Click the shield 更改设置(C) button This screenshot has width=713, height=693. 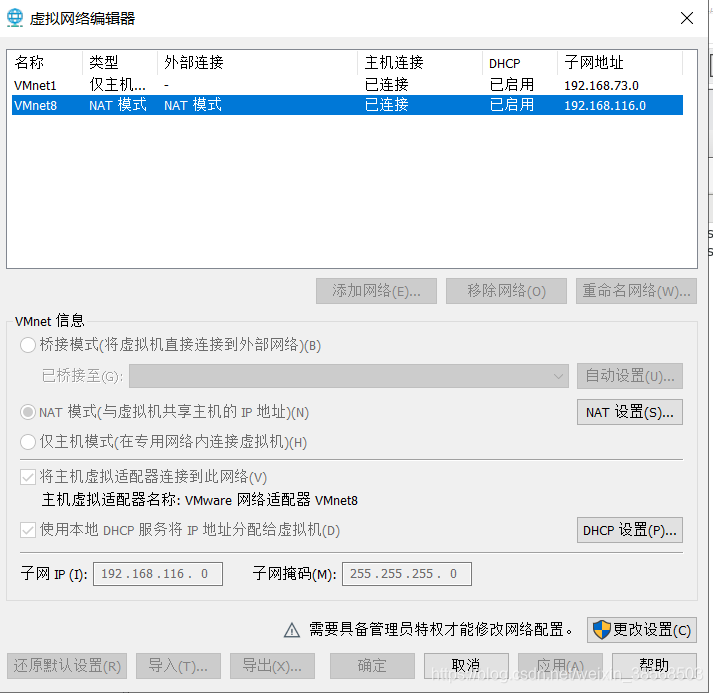642,630
